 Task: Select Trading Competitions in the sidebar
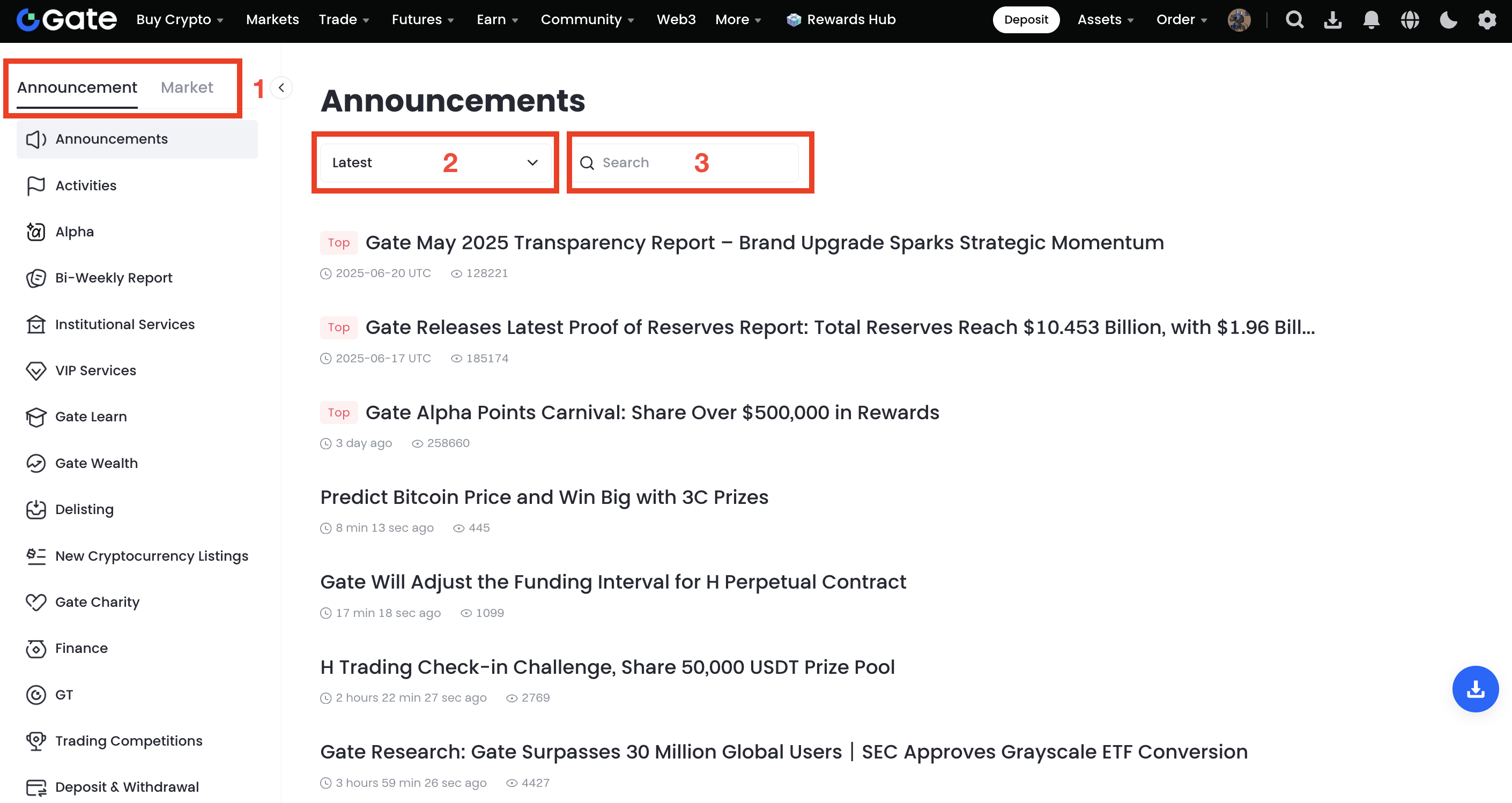129,741
